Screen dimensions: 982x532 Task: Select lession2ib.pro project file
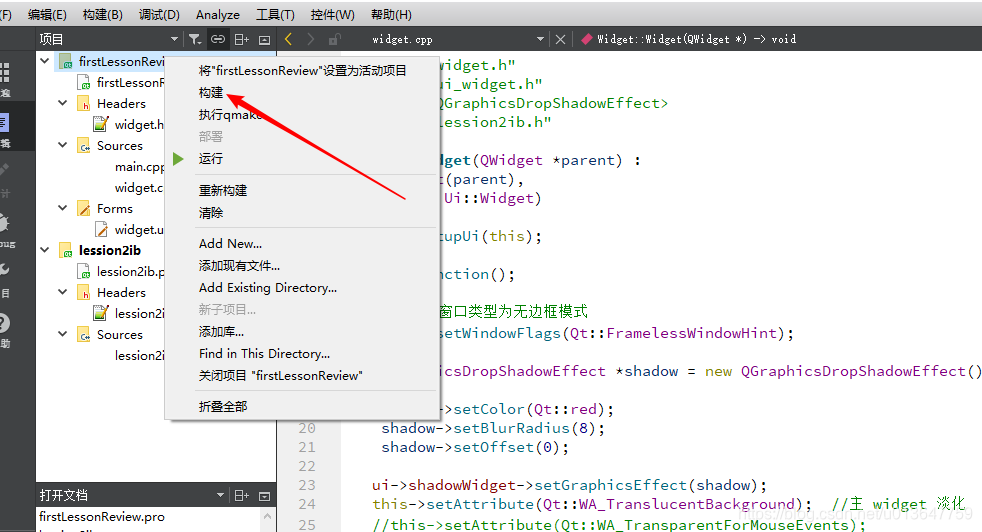point(130,271)
